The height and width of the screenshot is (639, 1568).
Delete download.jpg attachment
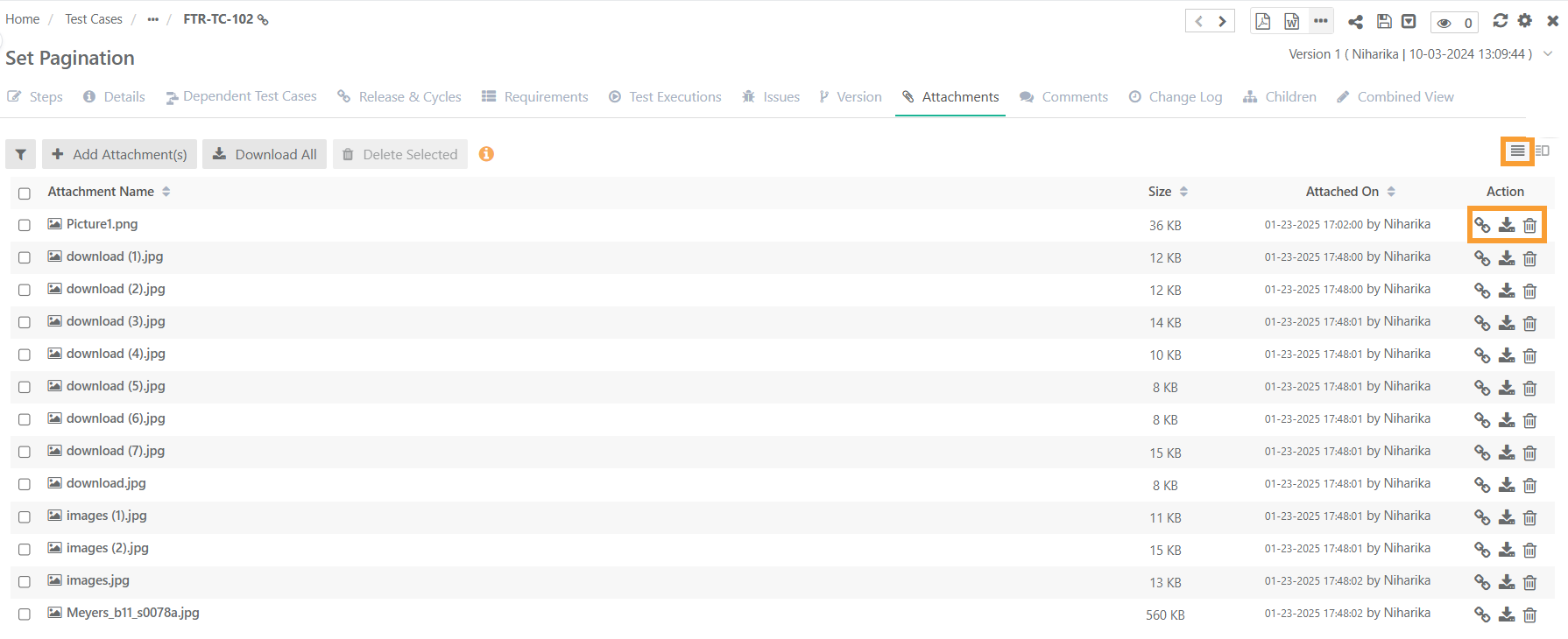click(1529, 485)
